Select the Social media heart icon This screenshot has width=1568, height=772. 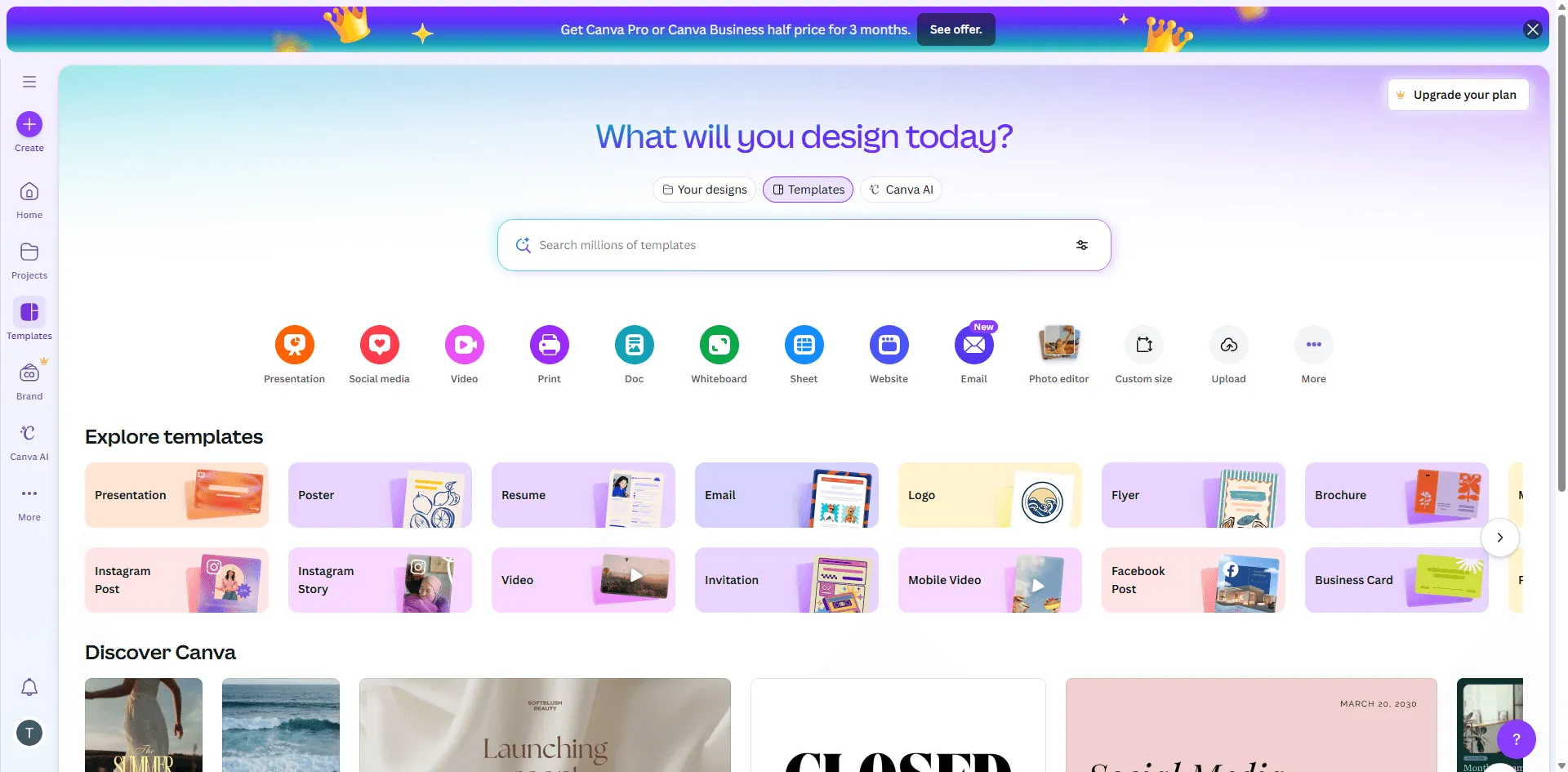[380, 345]
